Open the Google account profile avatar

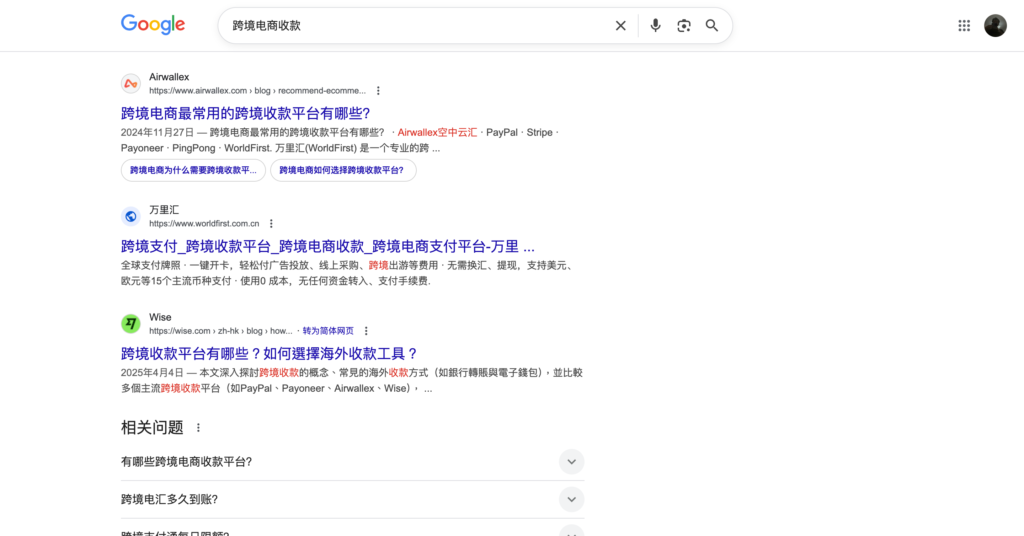(995, 25)
